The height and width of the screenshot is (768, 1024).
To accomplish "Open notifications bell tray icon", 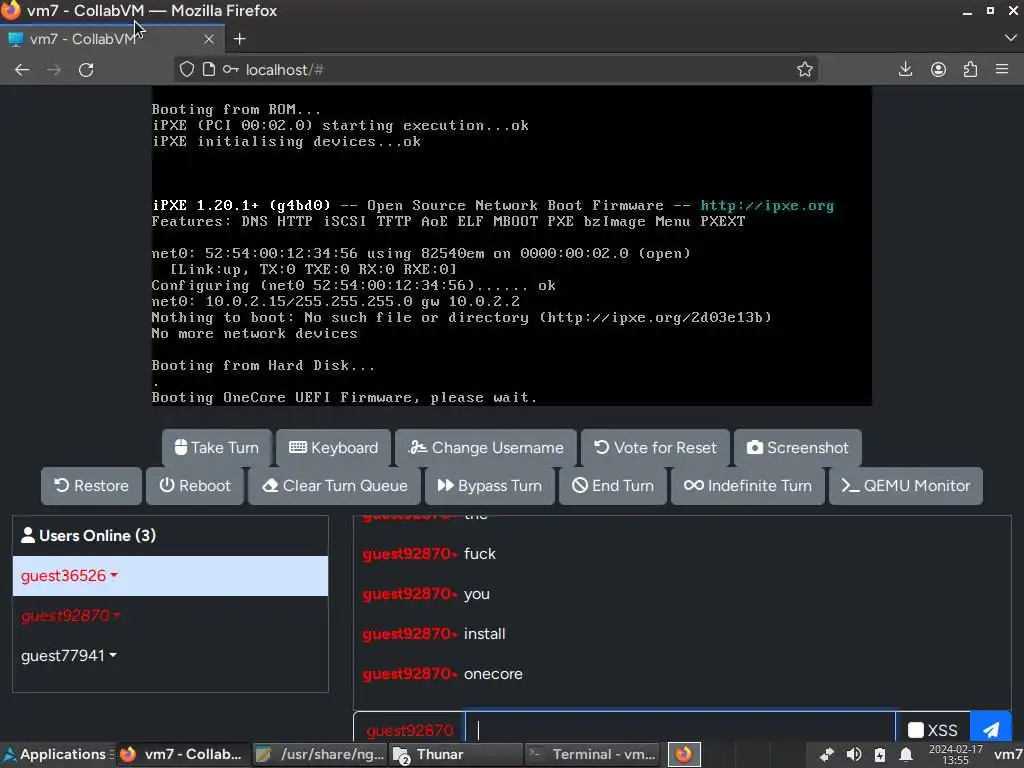I will coord(906,754).
